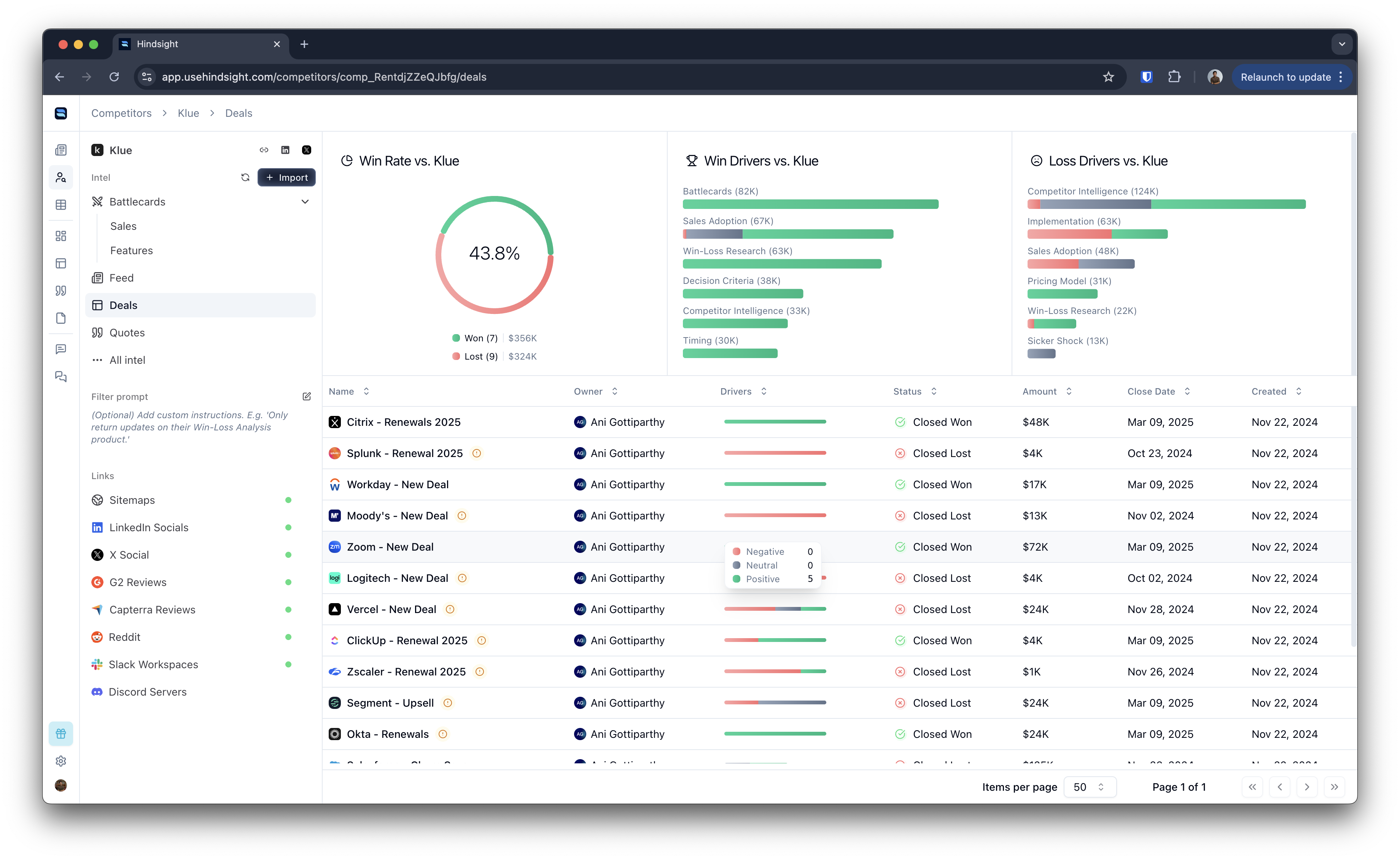The height and width of the screenshot is (860, 1400).
Task: Open the Feed section
Action: 200,278
